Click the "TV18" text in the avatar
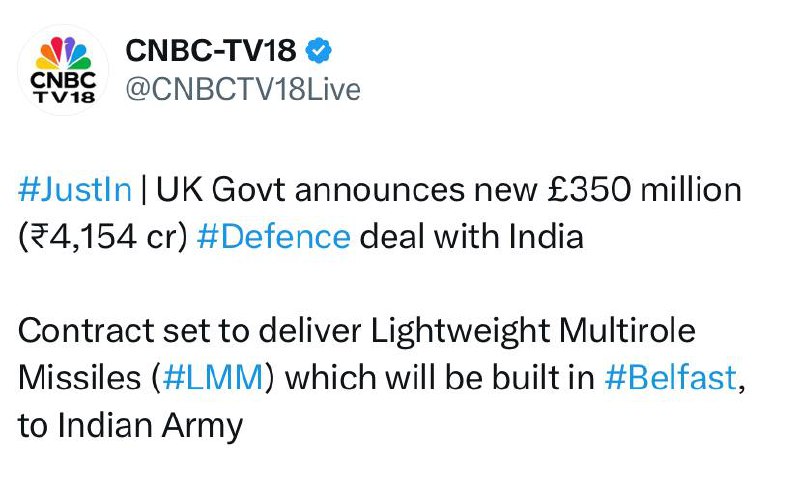The width and height of the screenshot is (800, 489). pyautogui.click(x=64, y=97)
